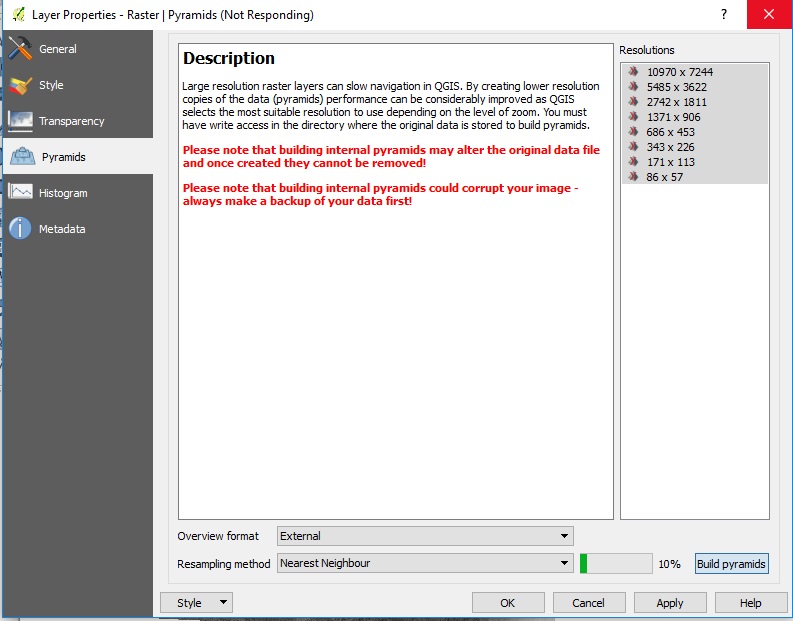This screenshot has height=621, width=793.
Task: Open the Style dropdown button at bottom
Action: click(196, 603)
